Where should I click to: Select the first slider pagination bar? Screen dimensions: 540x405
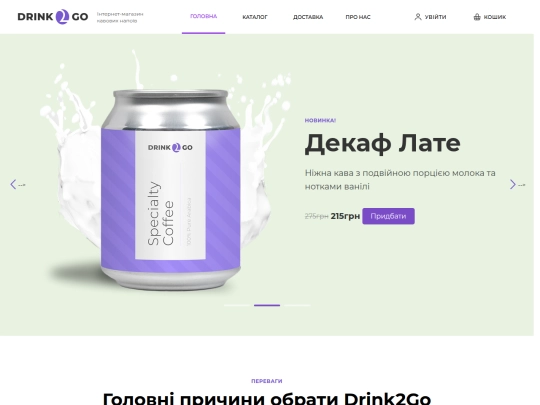click(237, 305)
